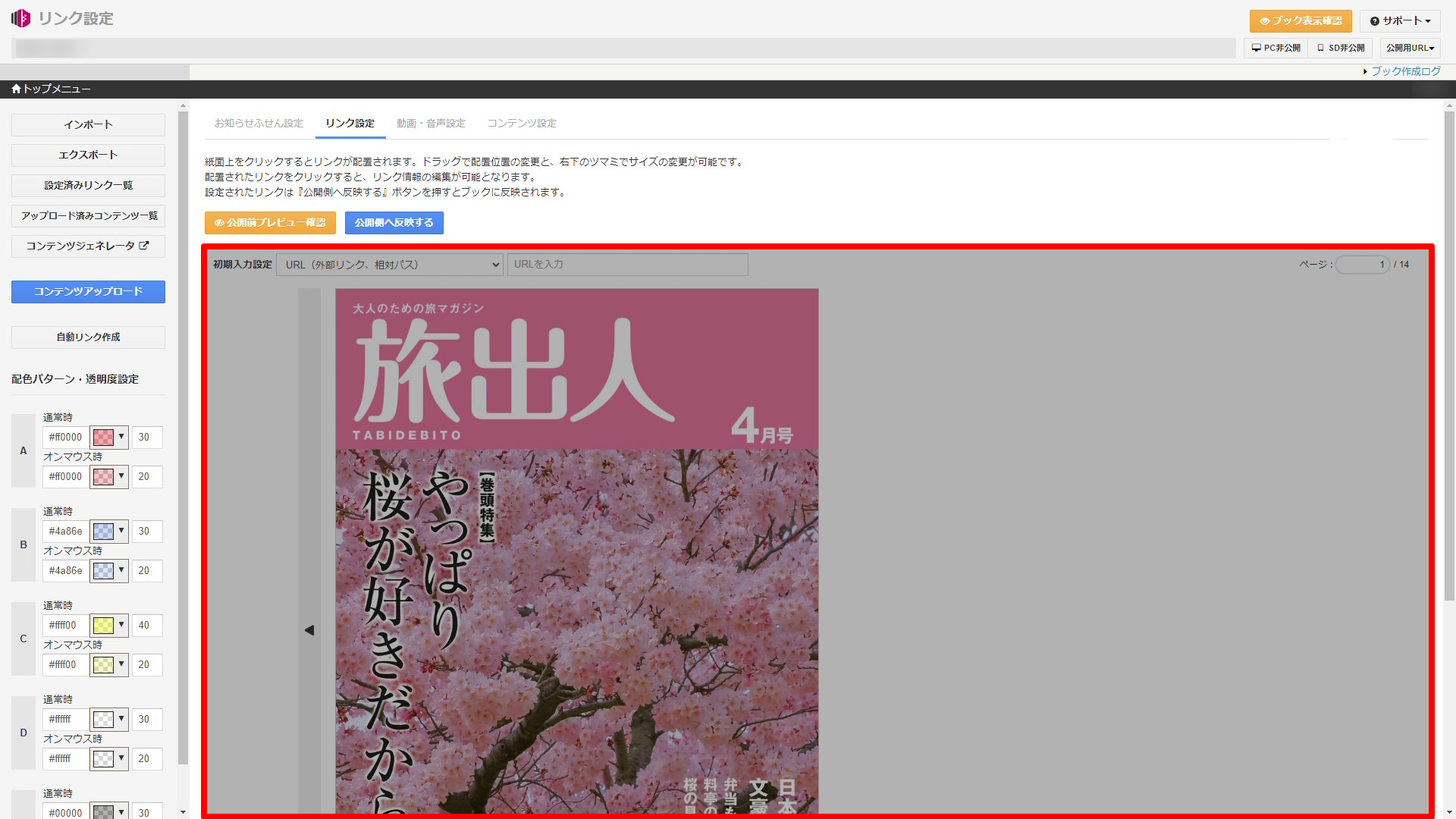Screen dimensions: 1456x819
Task: Switch to the お知らせふせん設定 tab
Action: 258,123
